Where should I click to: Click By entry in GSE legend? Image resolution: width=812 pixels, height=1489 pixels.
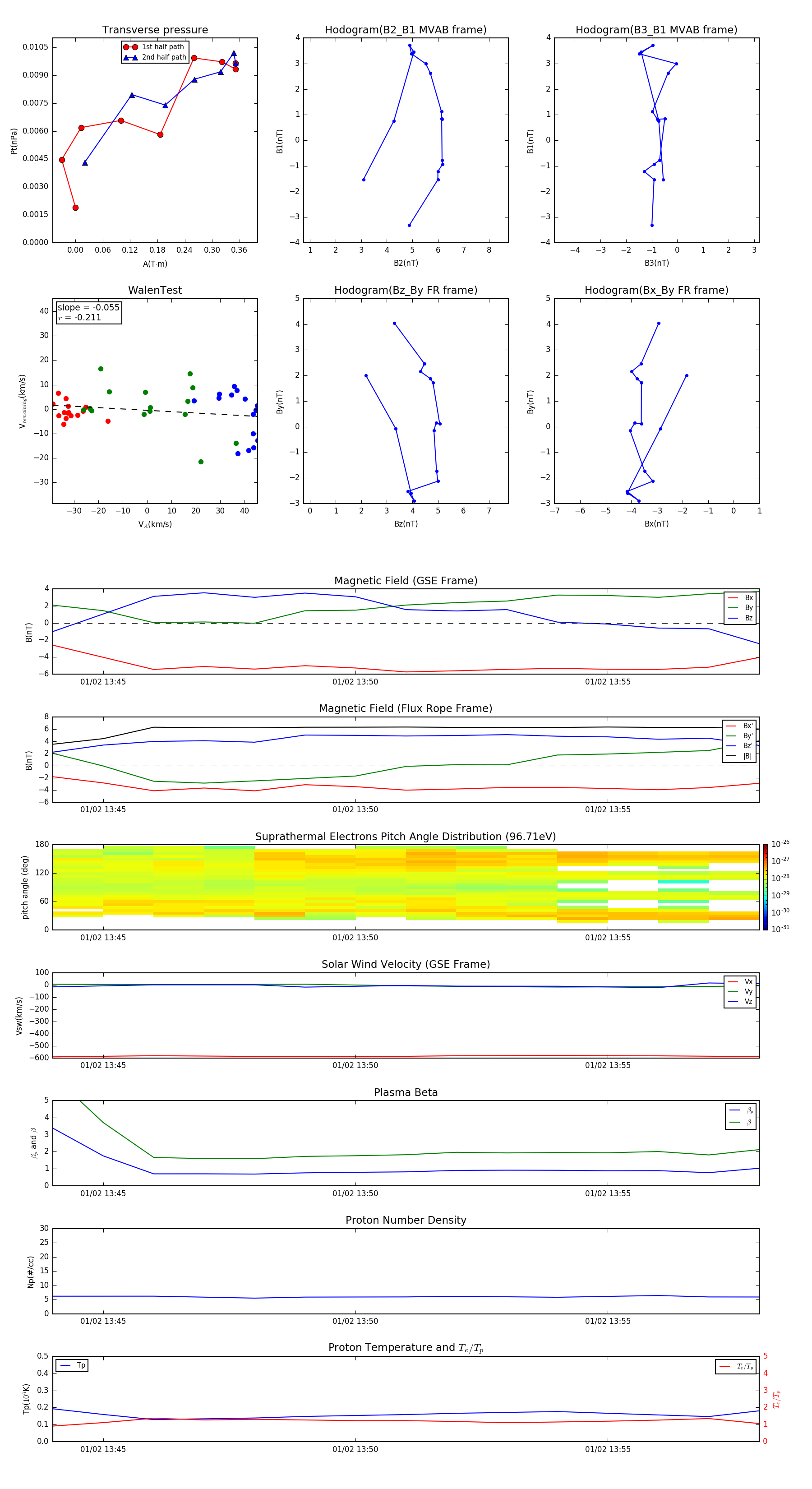point(740,607)
